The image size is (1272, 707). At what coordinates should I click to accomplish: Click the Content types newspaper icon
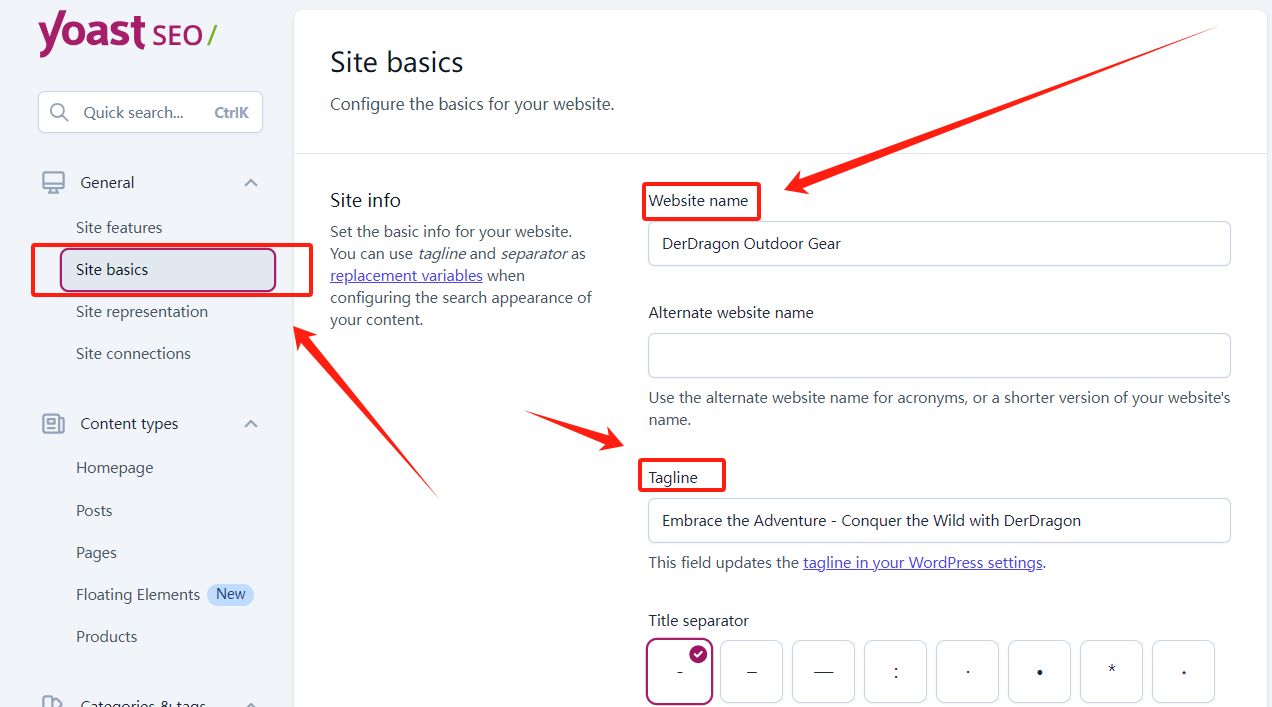[x=53, y=424]
